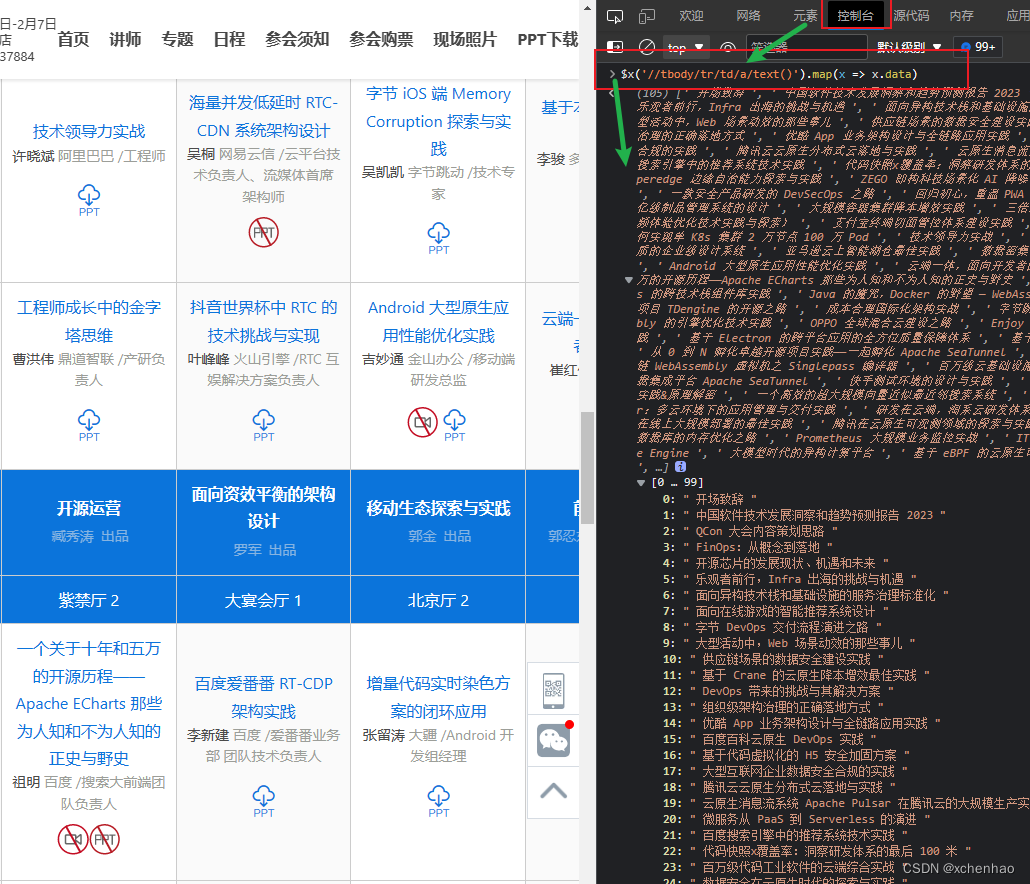Show console sidebar panel icon
Screen dimensions: 1030x884
click(x=615, y=47)
